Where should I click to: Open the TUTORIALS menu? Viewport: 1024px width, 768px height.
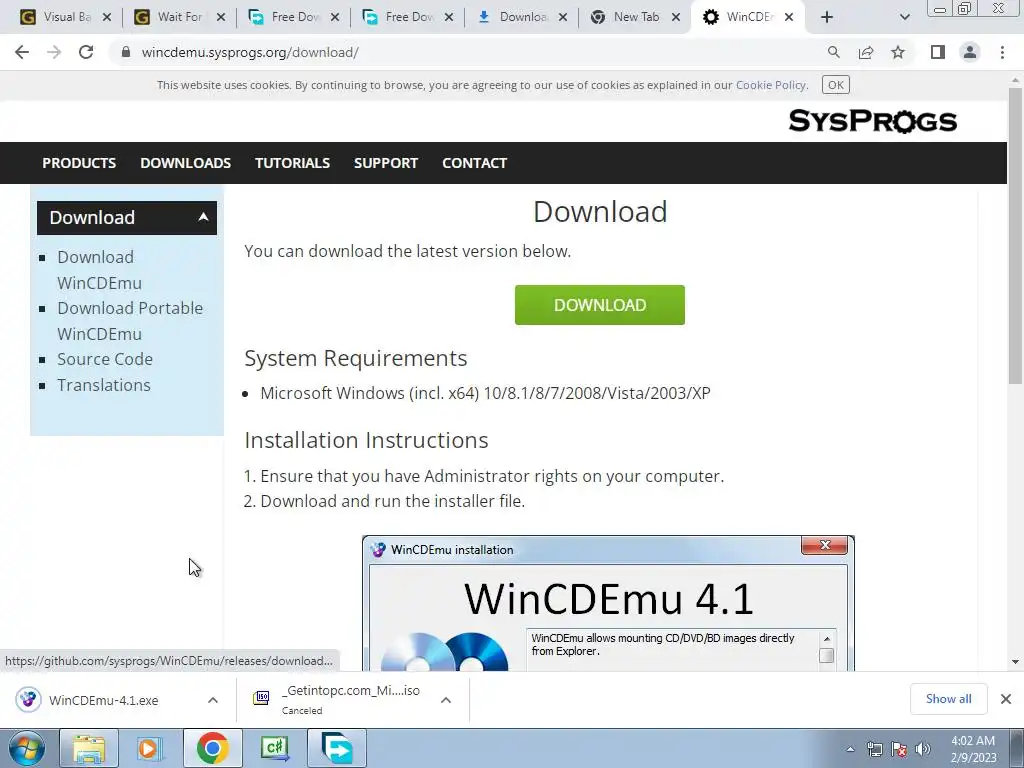[293, 163]
